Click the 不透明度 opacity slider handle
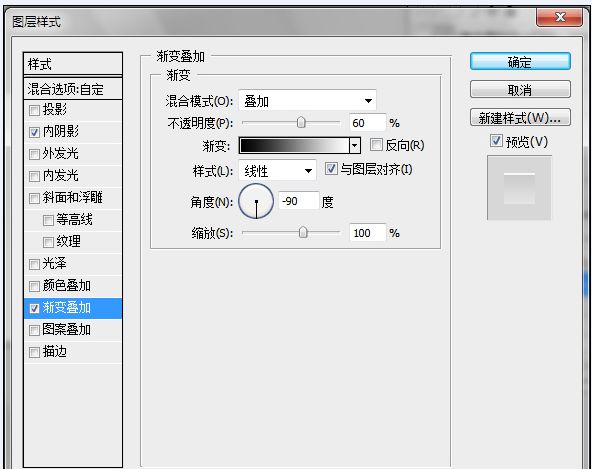 (x=301, y=122)
